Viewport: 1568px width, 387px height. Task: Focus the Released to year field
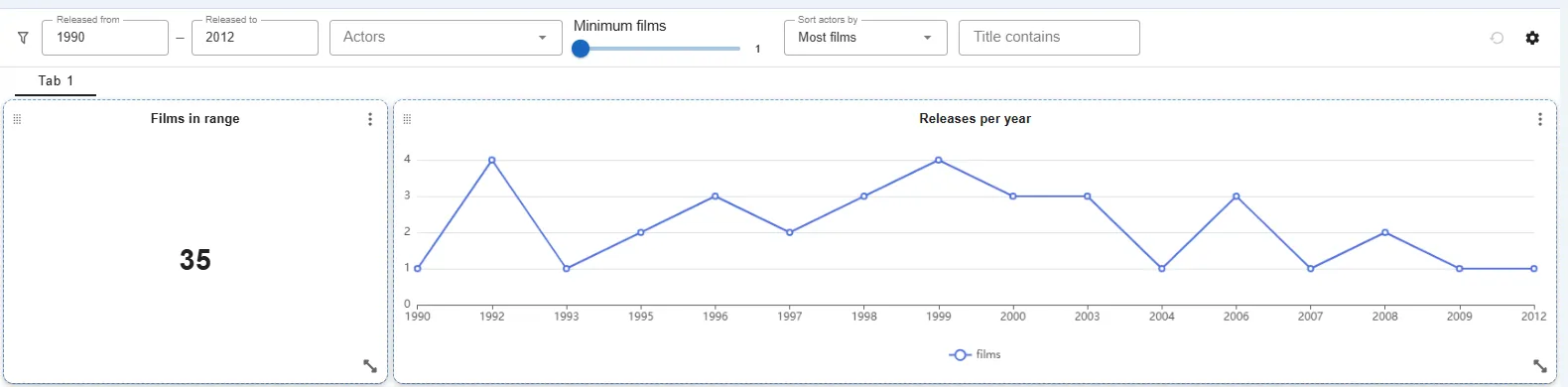point(255,38)
